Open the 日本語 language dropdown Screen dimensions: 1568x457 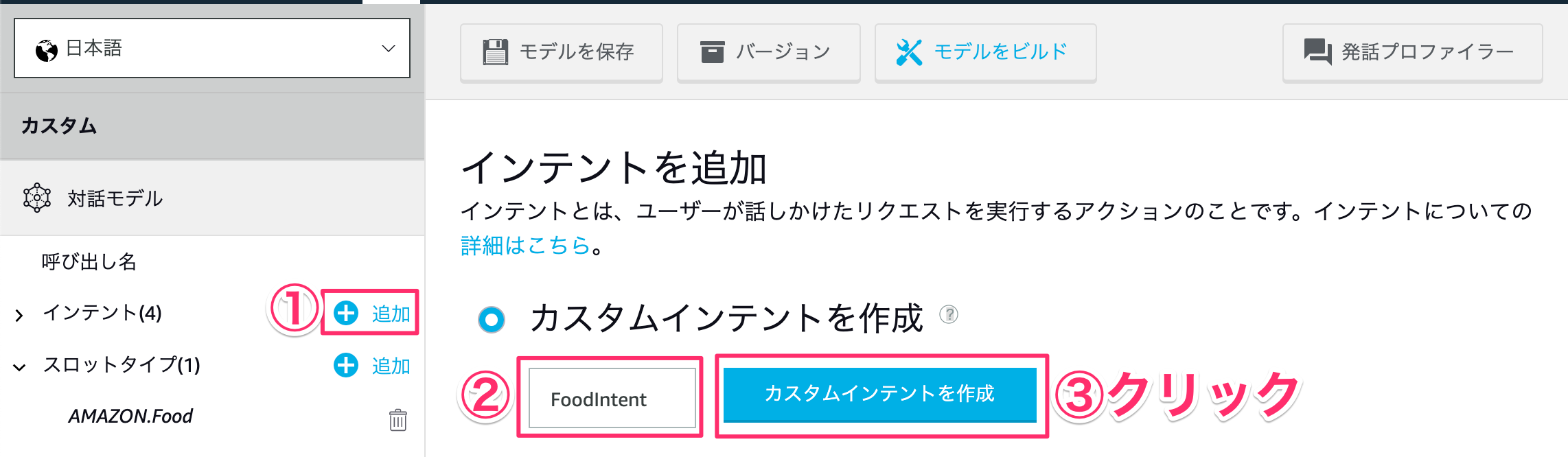(212, 48)
